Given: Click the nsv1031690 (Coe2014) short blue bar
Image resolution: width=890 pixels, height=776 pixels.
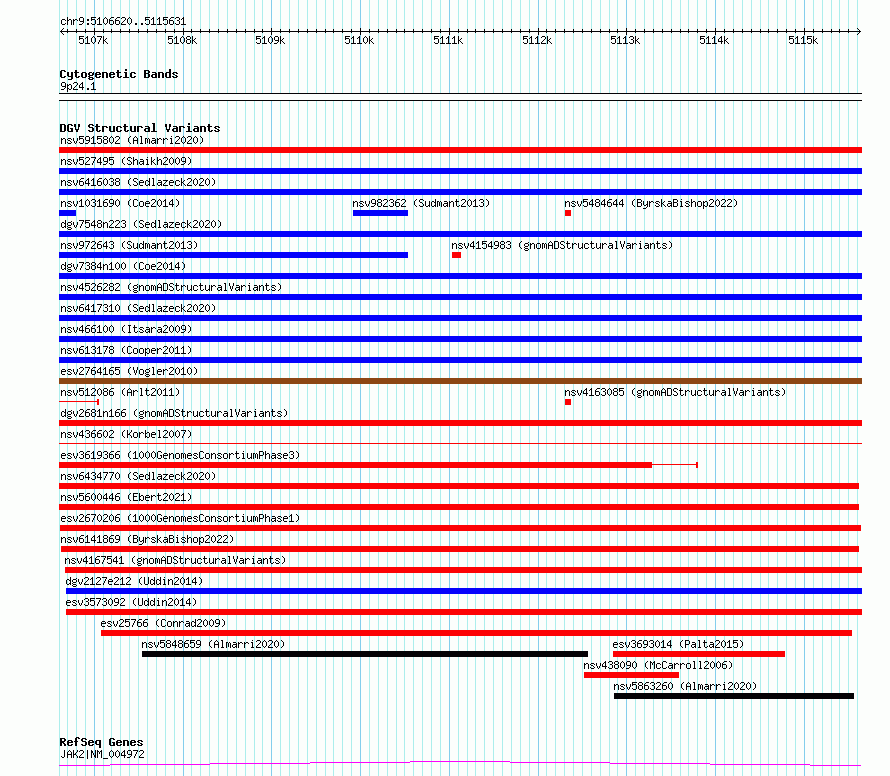Looking at the screenshot, I should coord(68,213).
